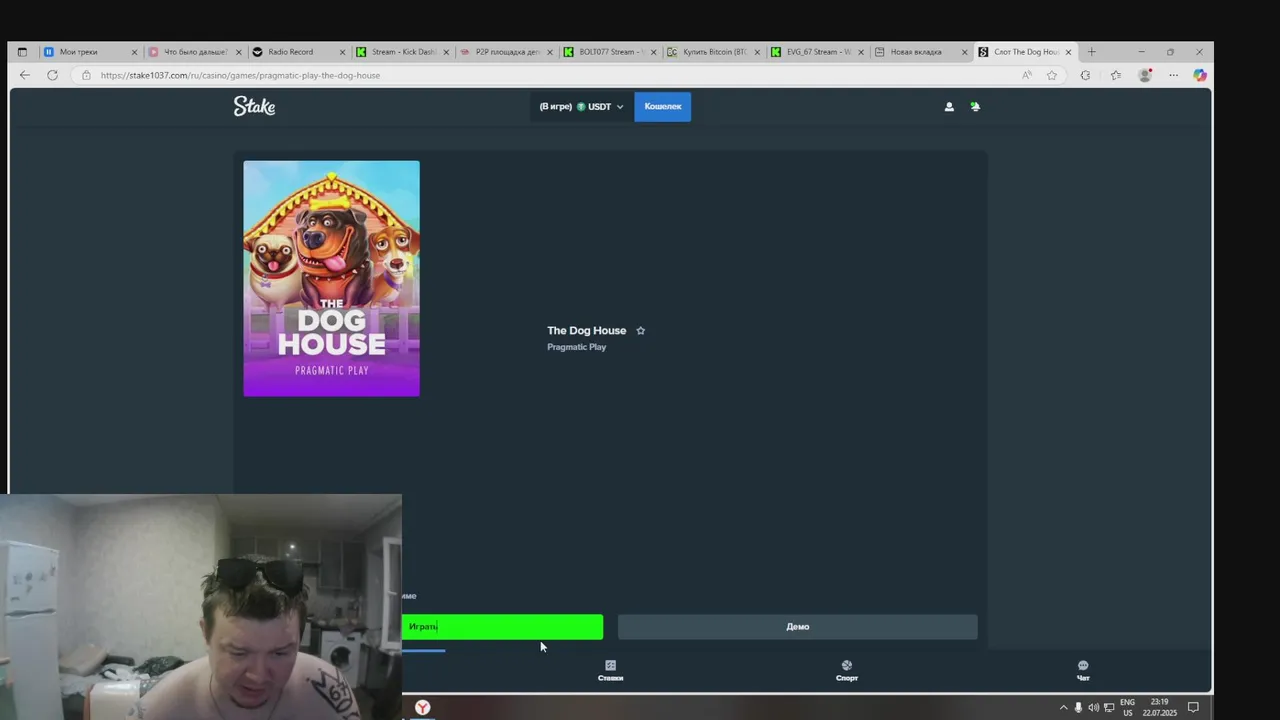Click the ENG US language indicator
Screen dimensions: 1280x720
tap(1127, 707)
